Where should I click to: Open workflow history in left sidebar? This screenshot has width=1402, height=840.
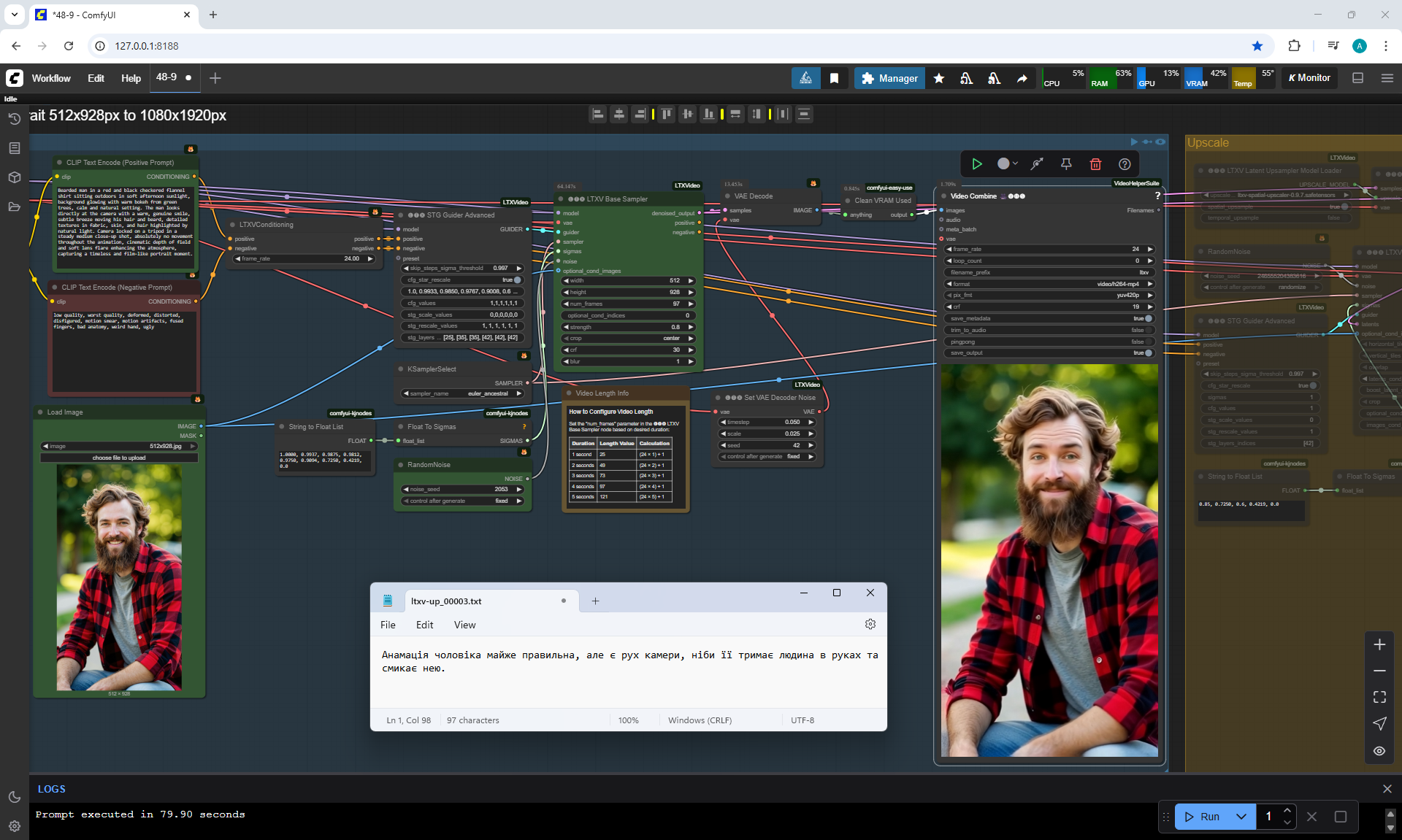click(x=14, y=119)
